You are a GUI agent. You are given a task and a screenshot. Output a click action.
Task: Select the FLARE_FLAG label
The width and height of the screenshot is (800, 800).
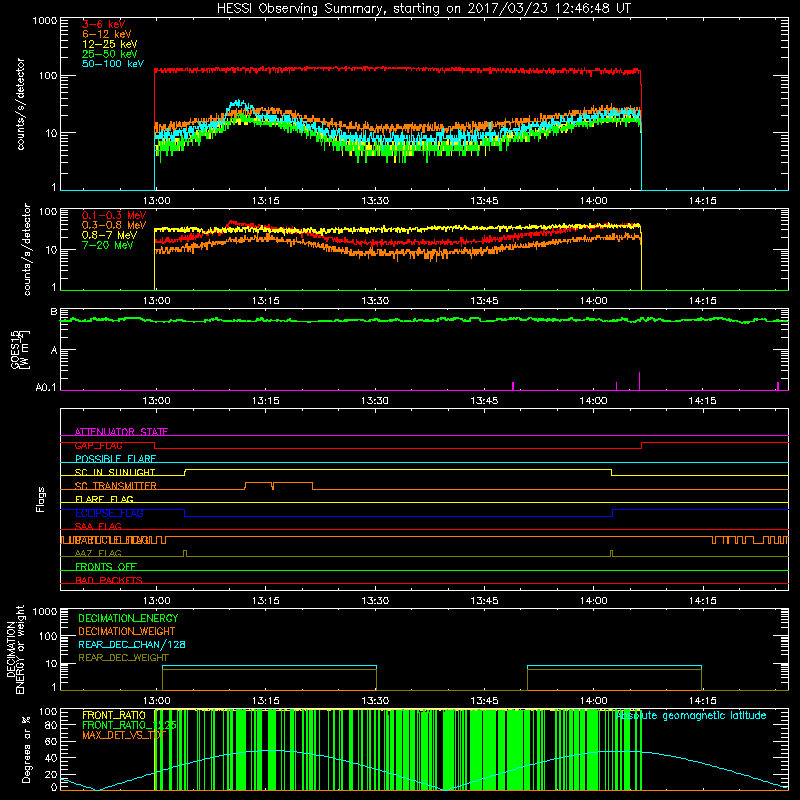coord(104,499)
